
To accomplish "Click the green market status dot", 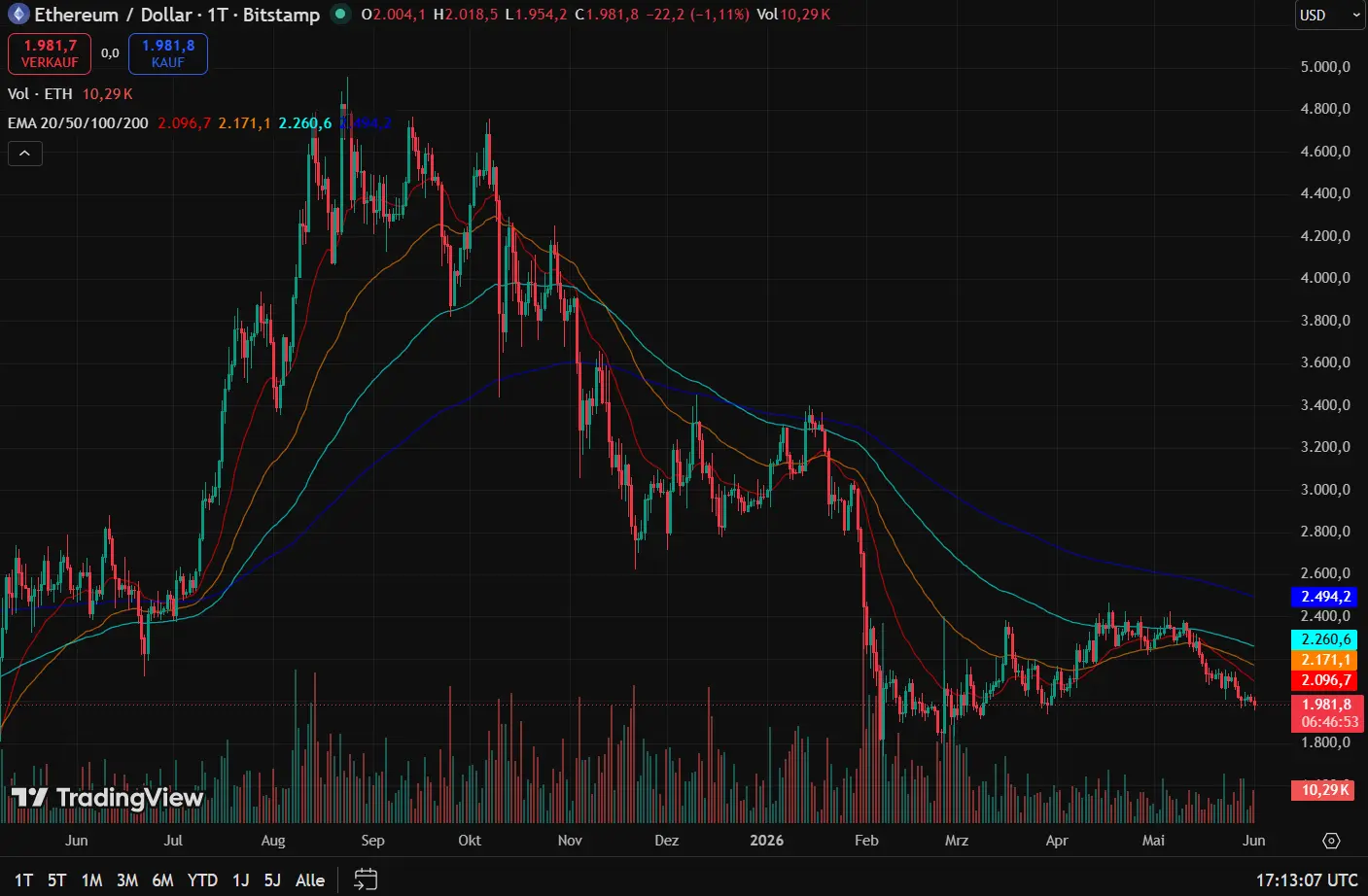I will [x=339, y=15].
